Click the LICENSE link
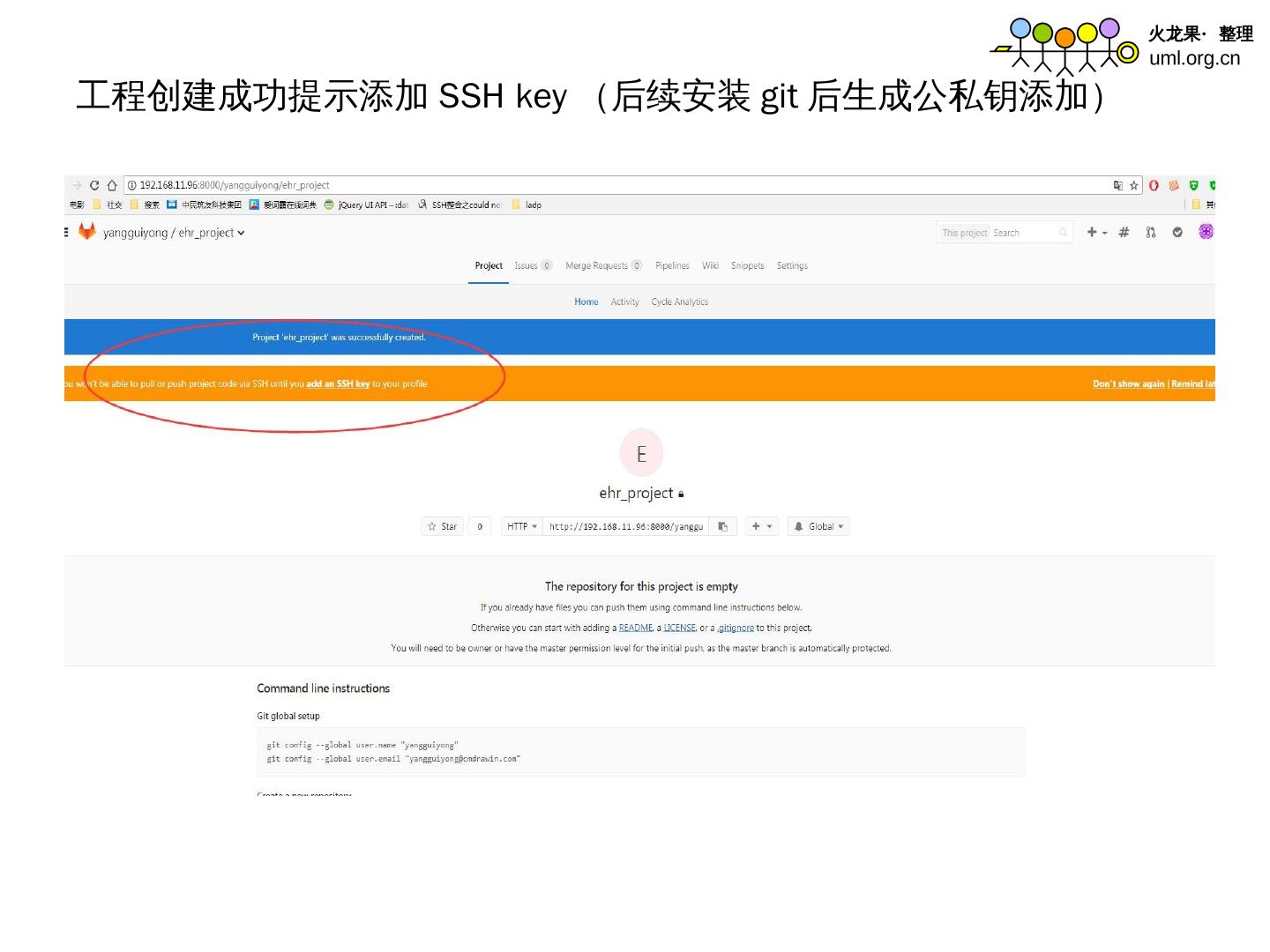The image size is (1270, 952). tap(680, 628)
